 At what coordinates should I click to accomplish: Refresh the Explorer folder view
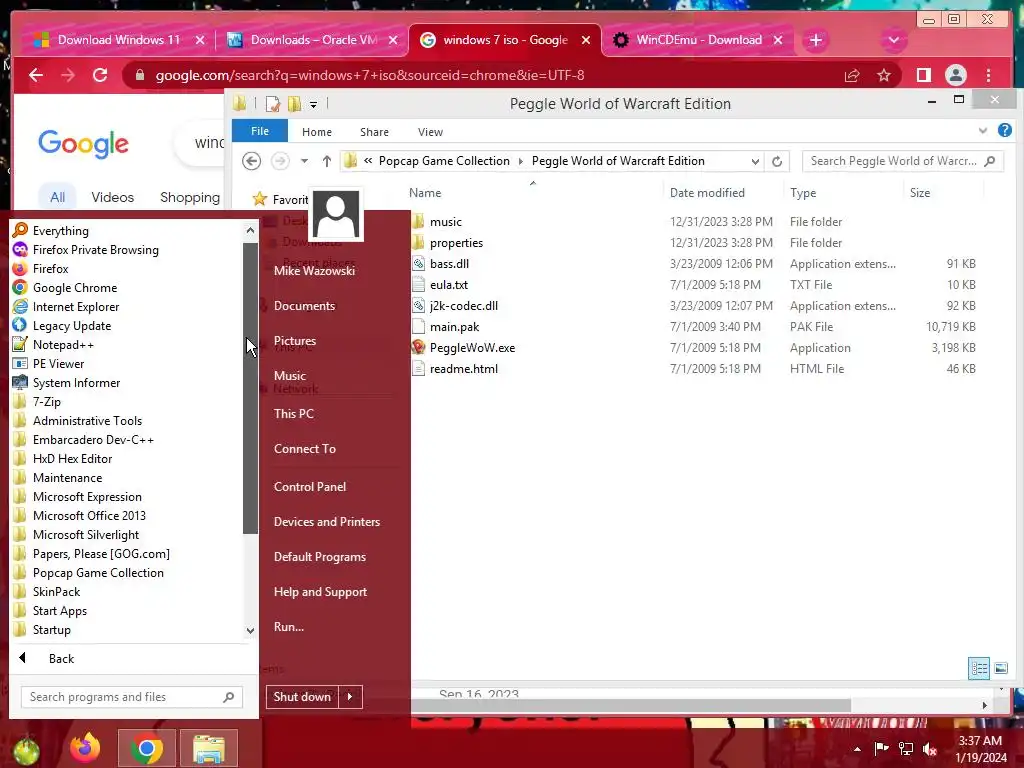776,161
